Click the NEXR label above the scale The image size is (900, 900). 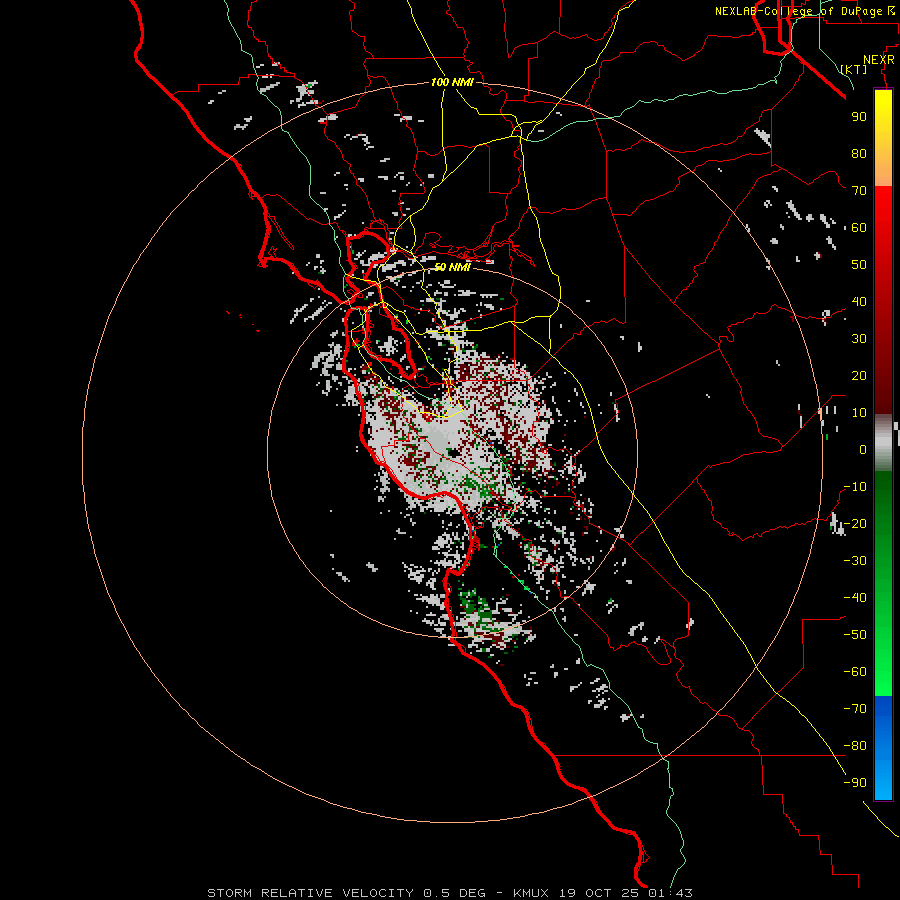click(879, 60)
